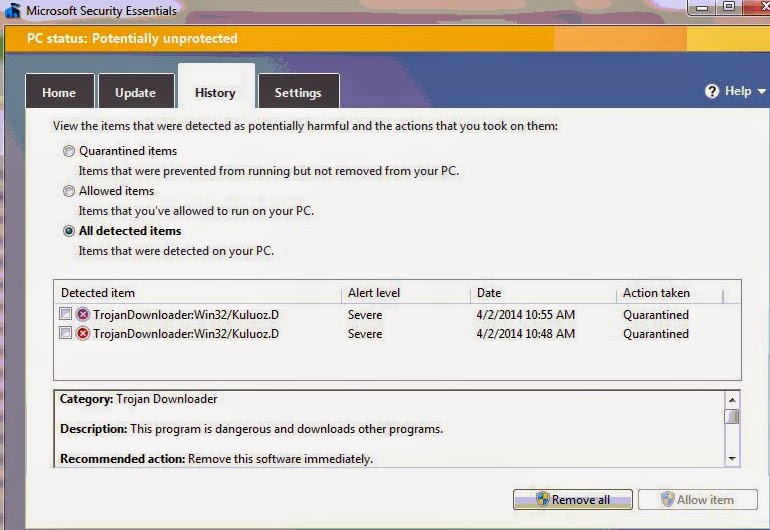Click the PC status: Potentially unprotected banner text
This screenshot has width=770, height=530.
pos(132,38)
